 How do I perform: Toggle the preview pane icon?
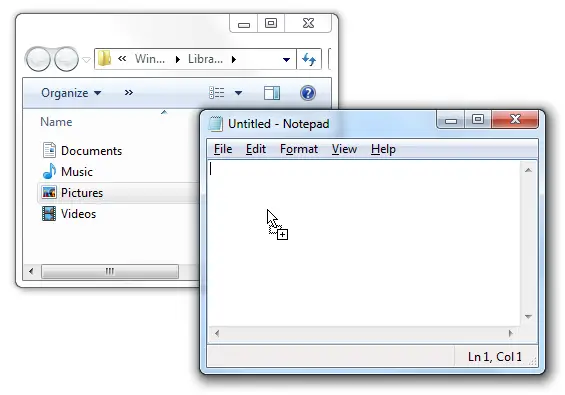click(x=272, y=93)
